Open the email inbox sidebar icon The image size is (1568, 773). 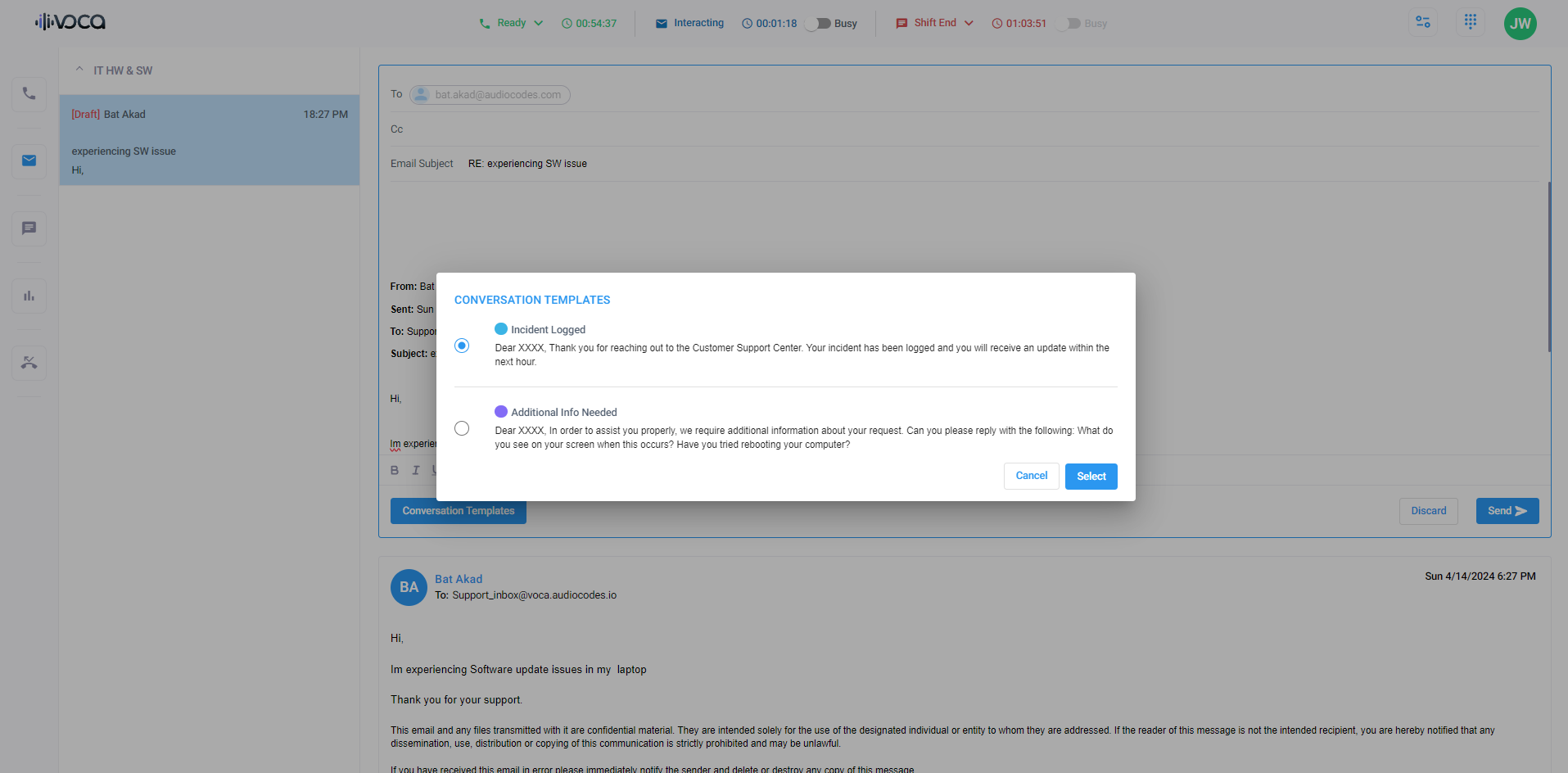pos(29,160)
